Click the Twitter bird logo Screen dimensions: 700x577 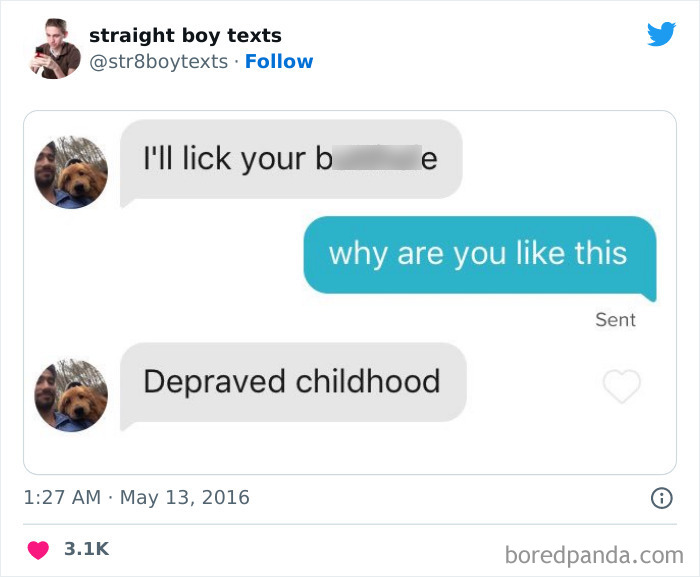pos(661,34)
